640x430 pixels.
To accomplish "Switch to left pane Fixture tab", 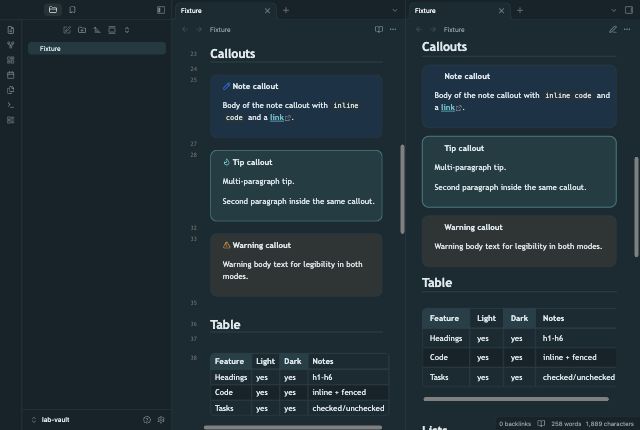I will [226, 11].
